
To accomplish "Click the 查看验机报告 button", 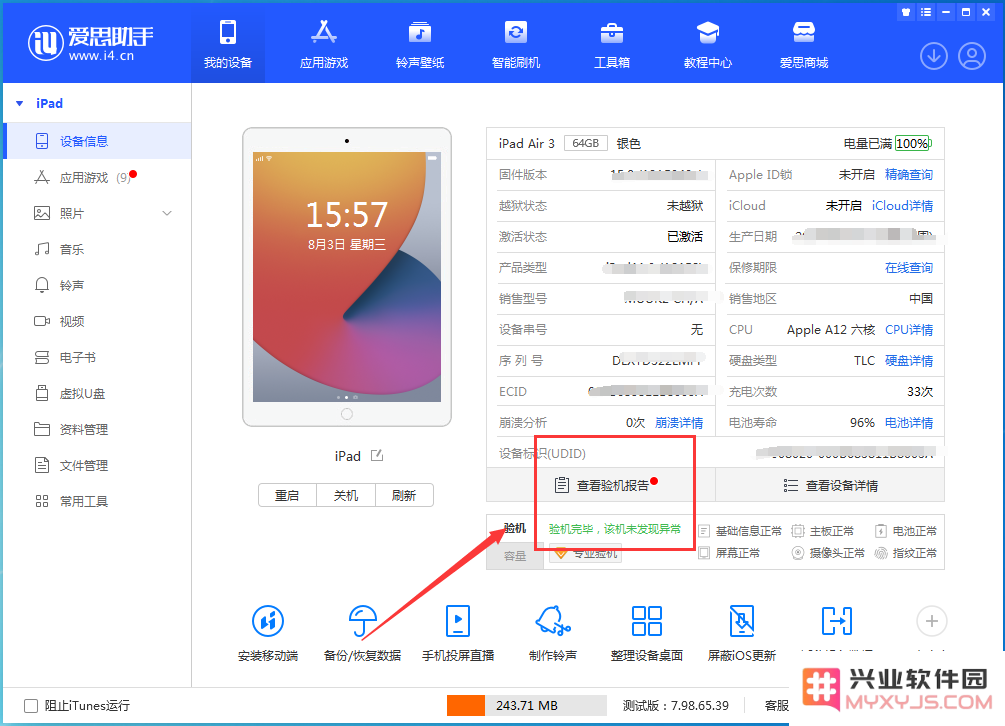I will point(601,485).
